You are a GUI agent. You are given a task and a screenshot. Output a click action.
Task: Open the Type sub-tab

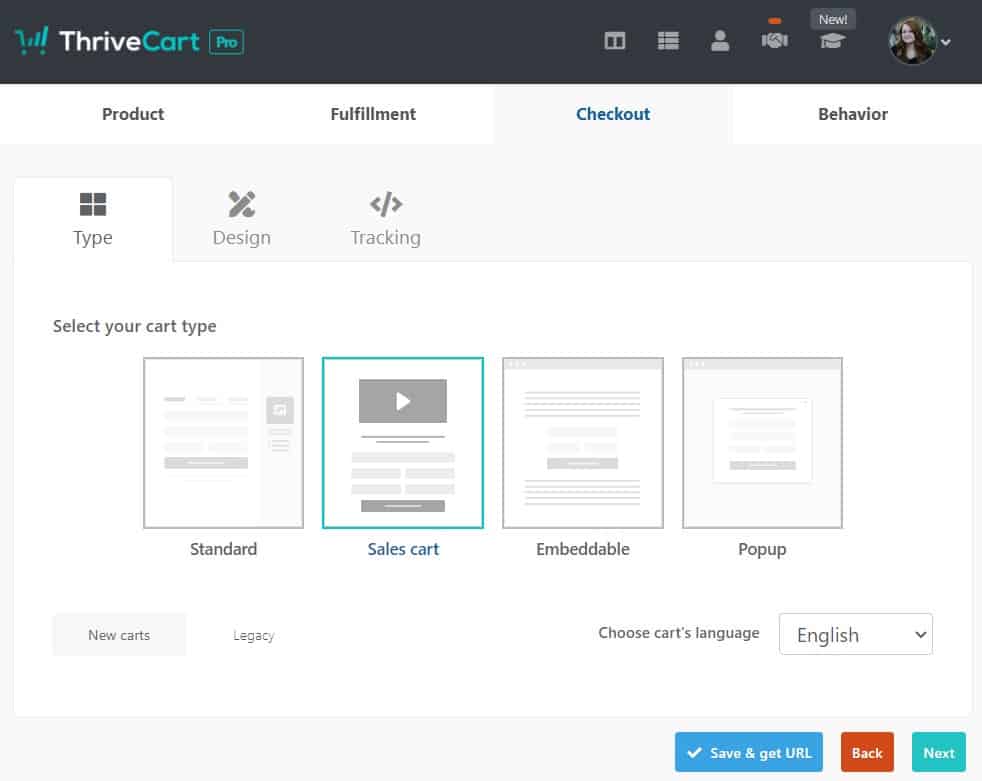[x=93, y=219]
